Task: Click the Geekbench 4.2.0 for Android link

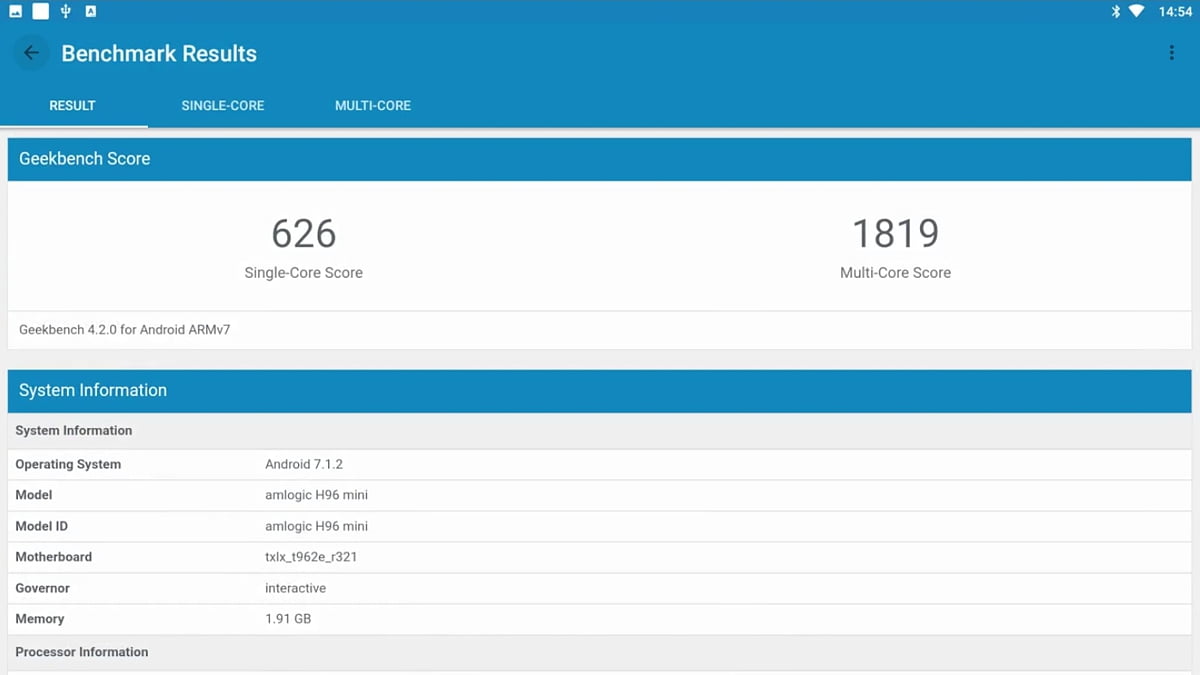Action: click(x=122, y=330)
